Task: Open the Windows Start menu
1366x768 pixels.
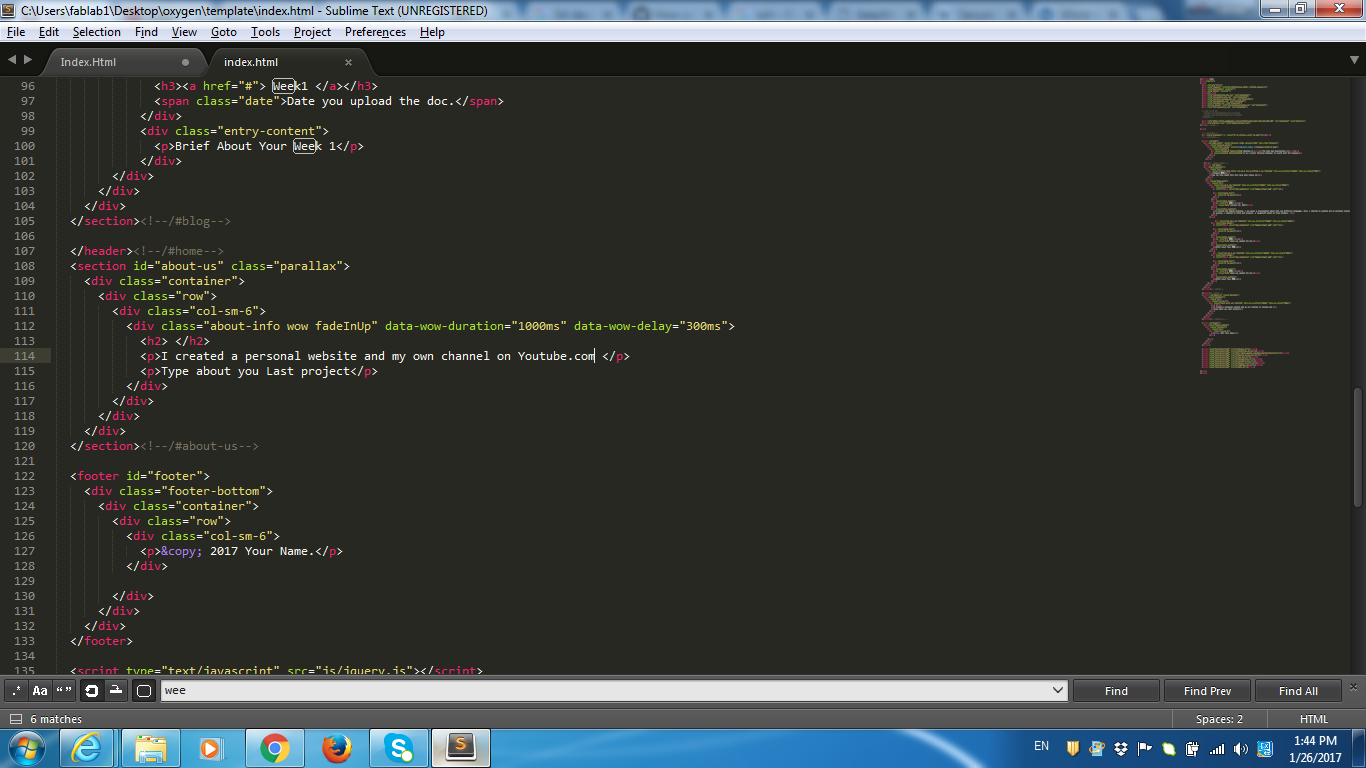Action: 27,747
